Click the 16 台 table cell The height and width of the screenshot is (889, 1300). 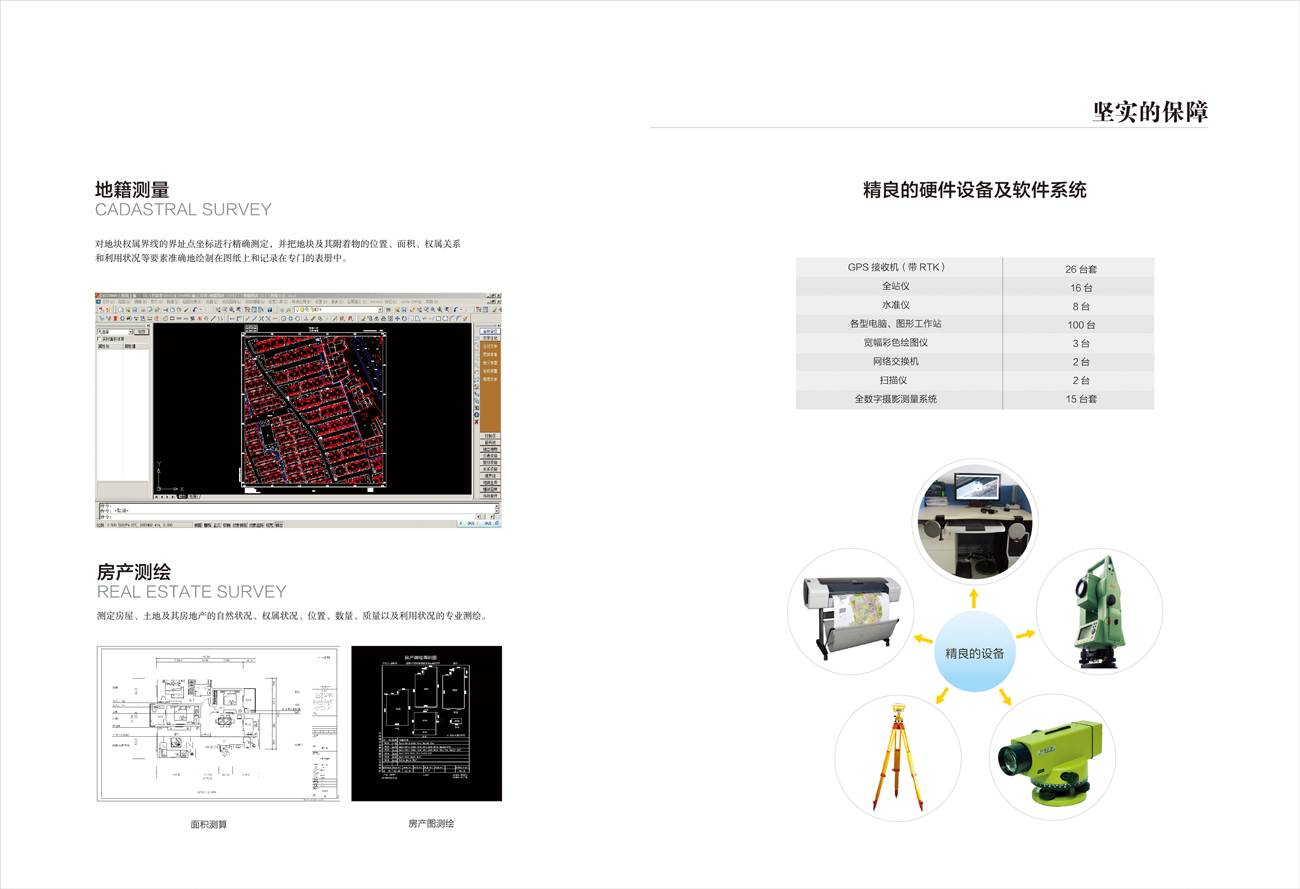pos(1079,287)
